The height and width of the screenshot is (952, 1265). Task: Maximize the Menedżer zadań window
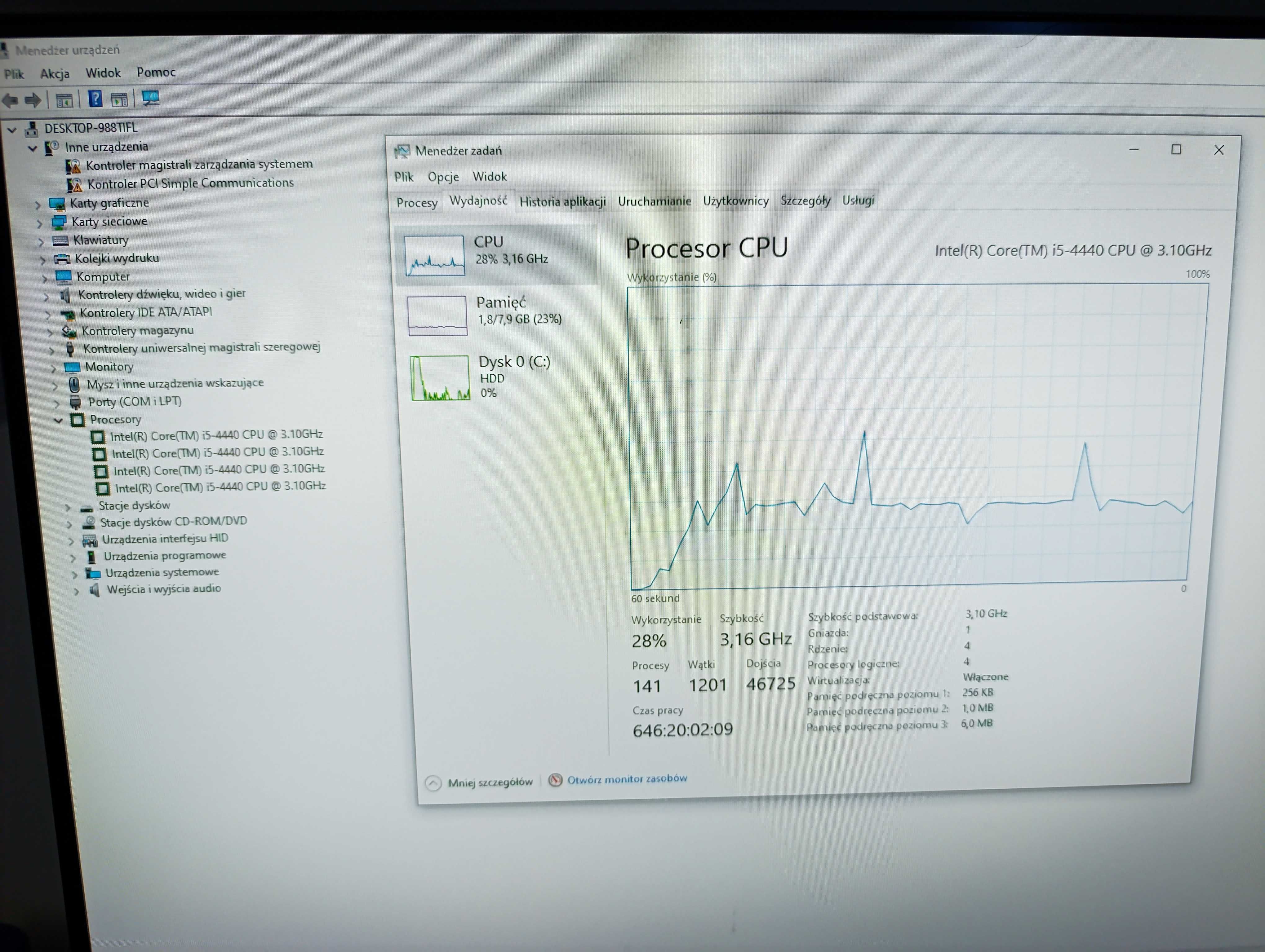tap(1176, 150)
